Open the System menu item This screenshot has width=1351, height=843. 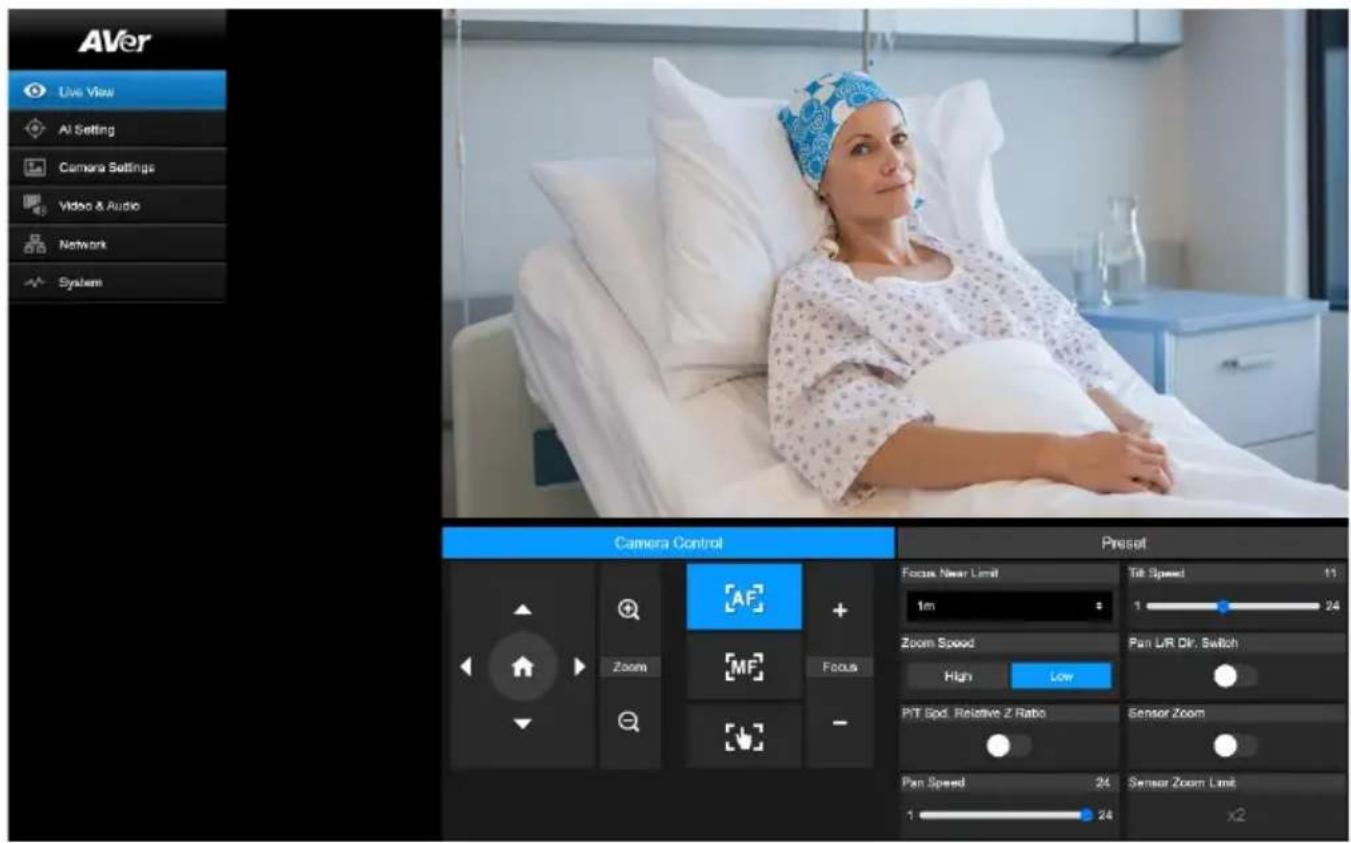[x=118, y=282]
